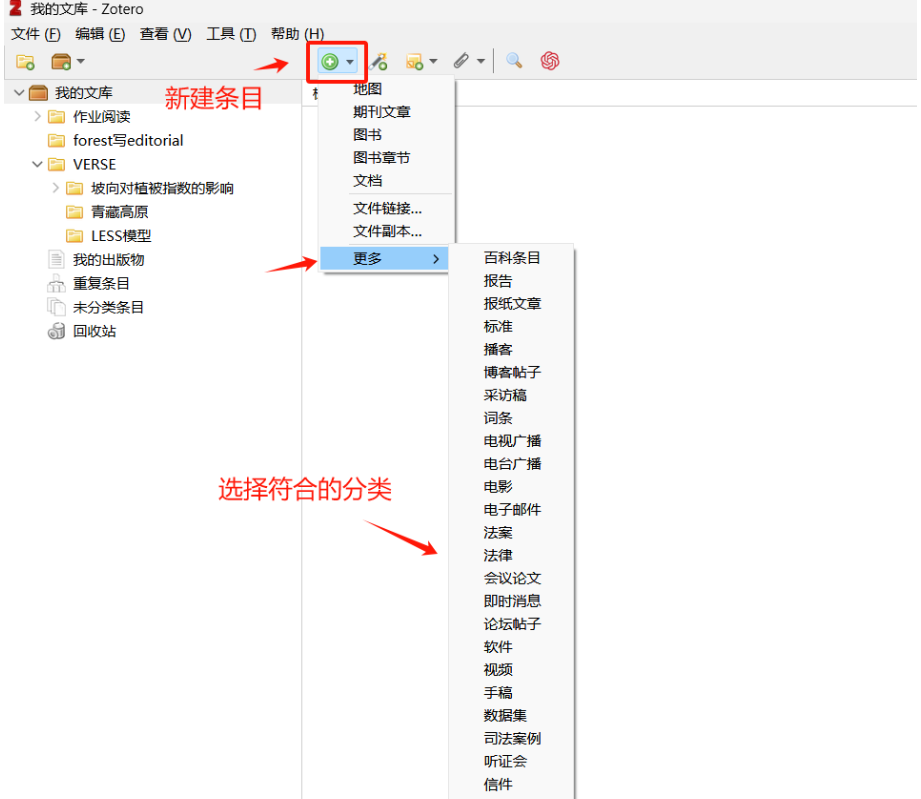Open the 帮助 (H) menu
921x799 pixels.
[297, 34]
